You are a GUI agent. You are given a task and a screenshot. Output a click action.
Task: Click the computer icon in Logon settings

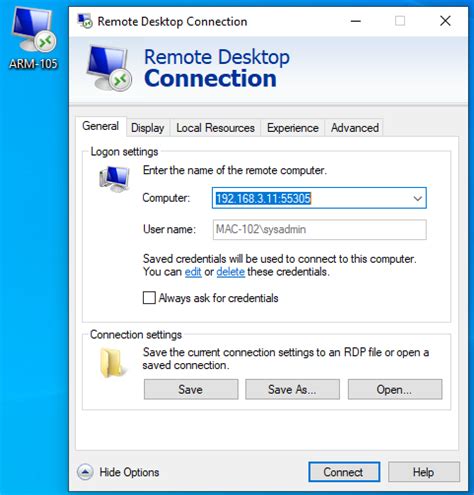[x=114, y=179]
